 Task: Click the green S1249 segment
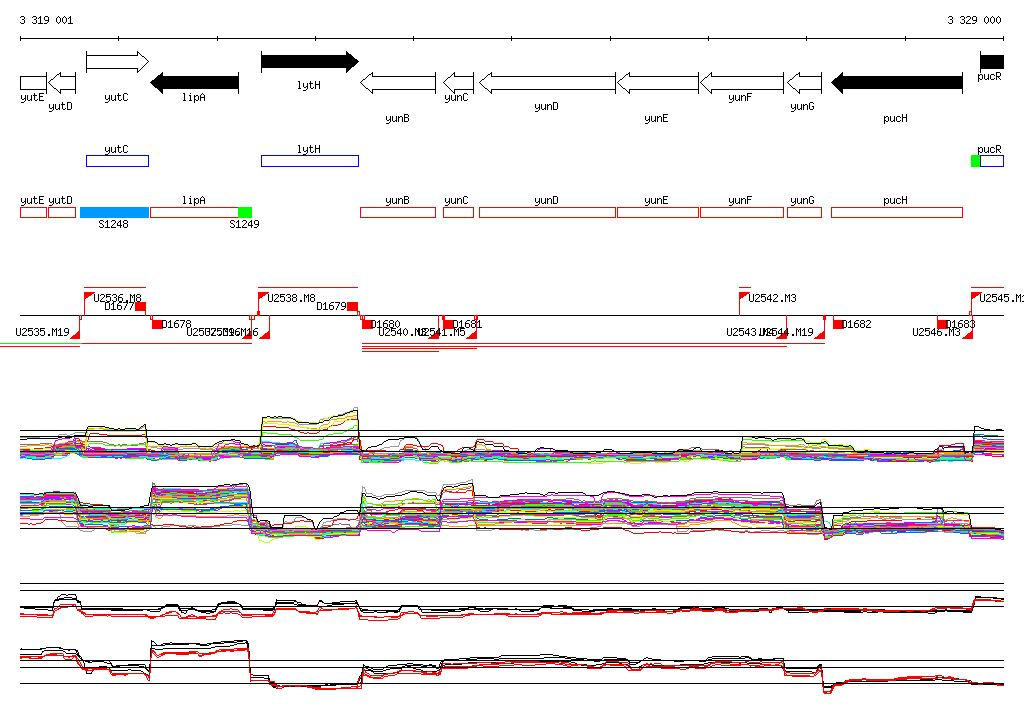(245, 212)
